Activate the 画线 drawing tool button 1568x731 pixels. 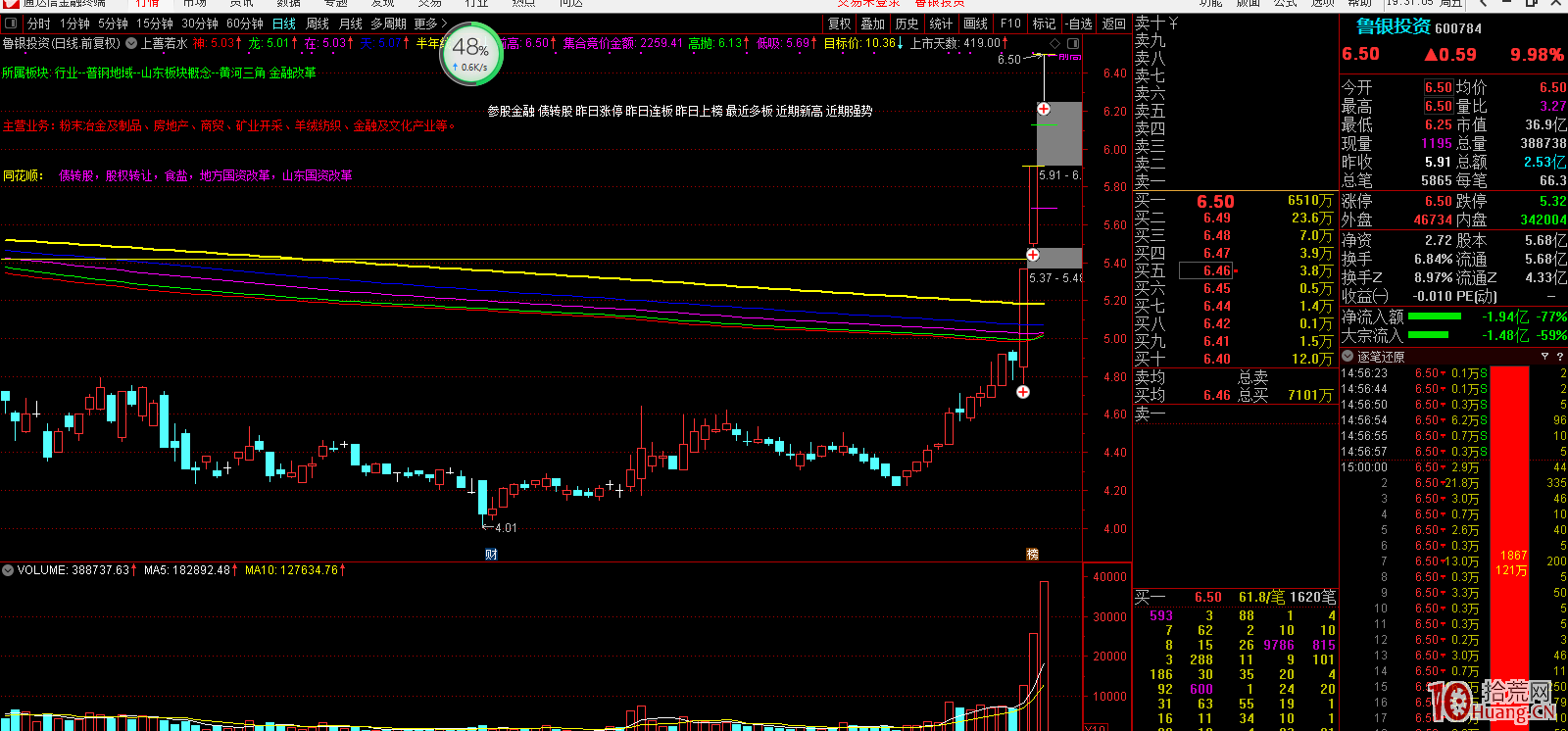point(975,24)
